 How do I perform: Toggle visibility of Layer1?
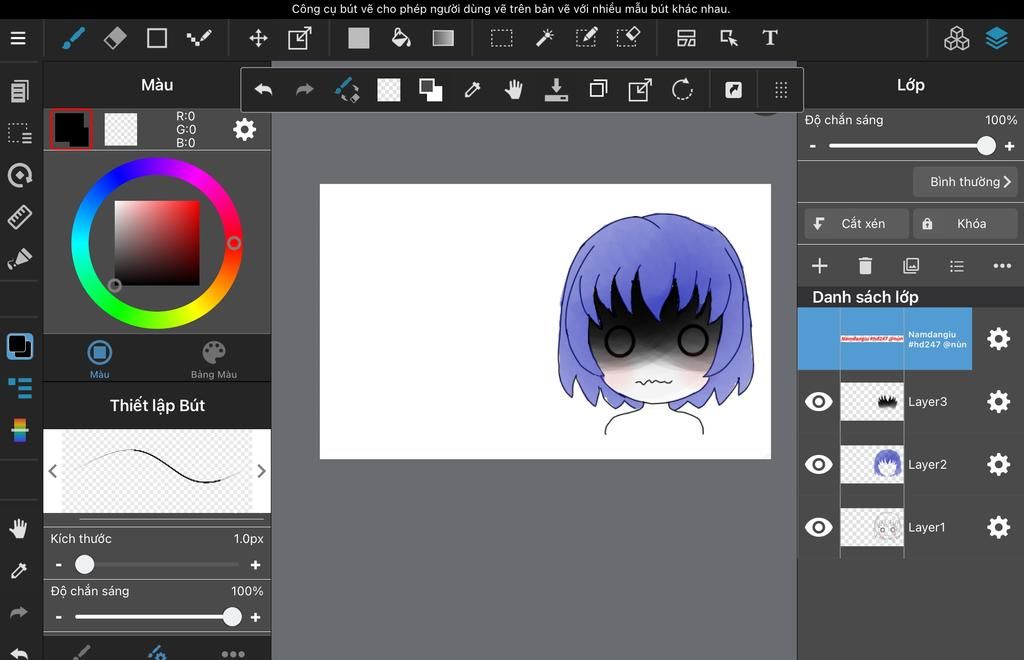tap(818, 527)
